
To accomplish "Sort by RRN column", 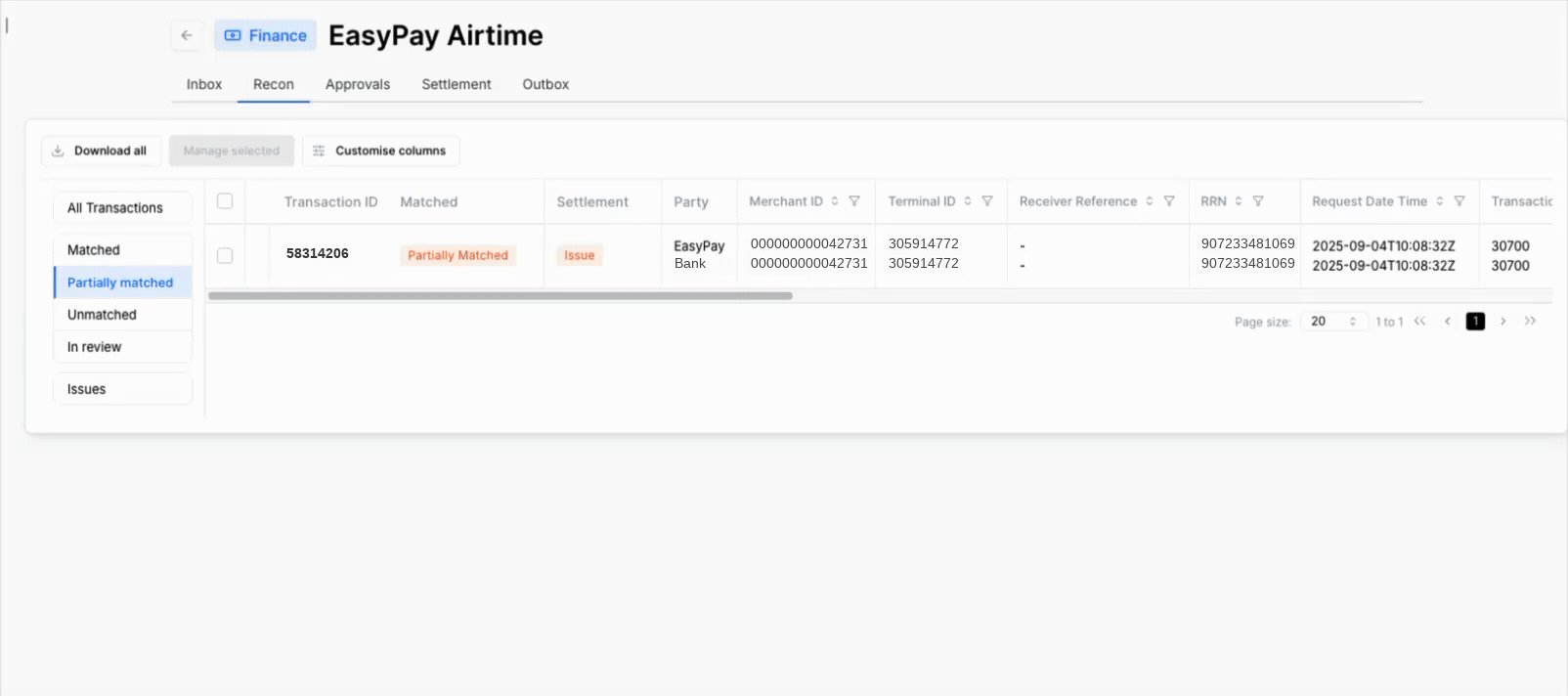I will [x=1239, y=201].
